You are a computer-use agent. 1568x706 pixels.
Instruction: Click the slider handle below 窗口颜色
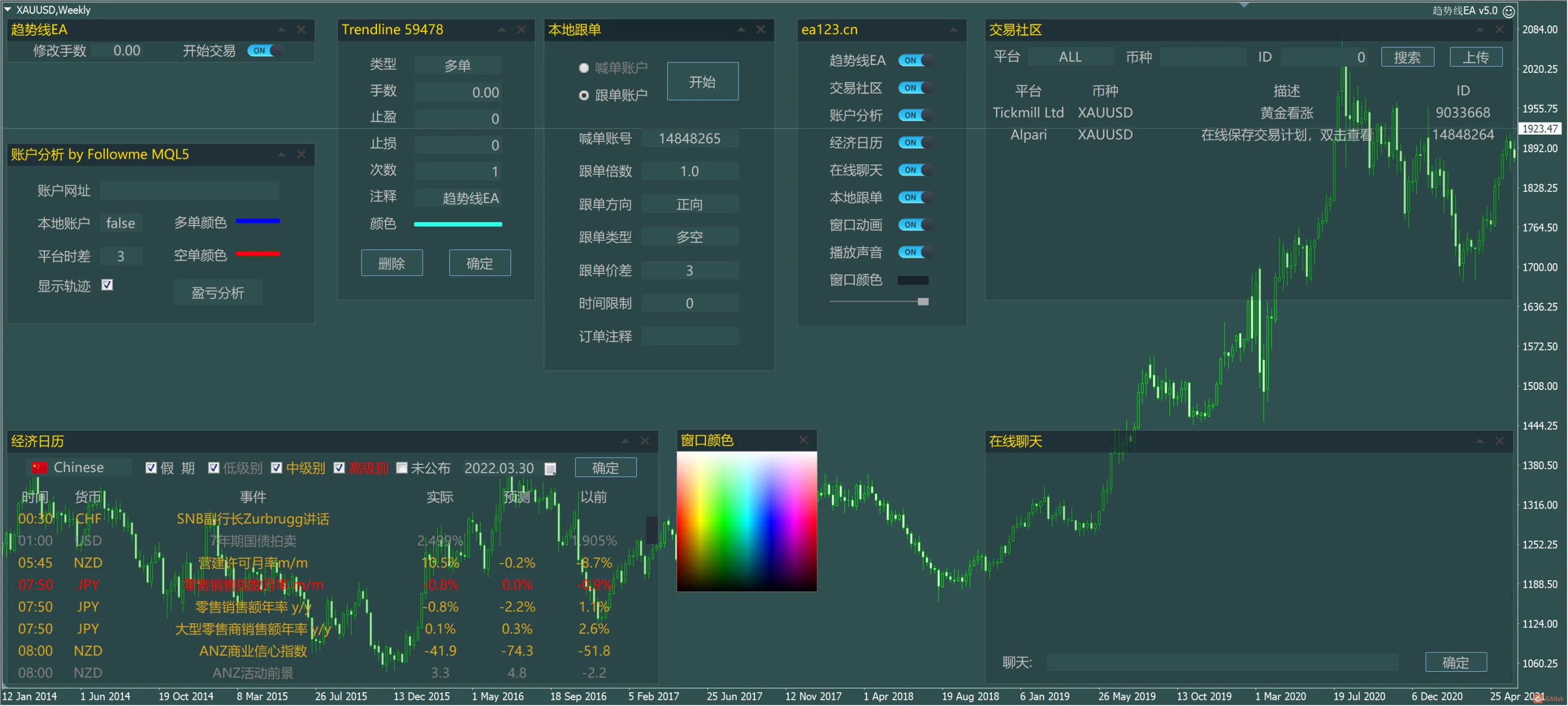coord(923,302)
